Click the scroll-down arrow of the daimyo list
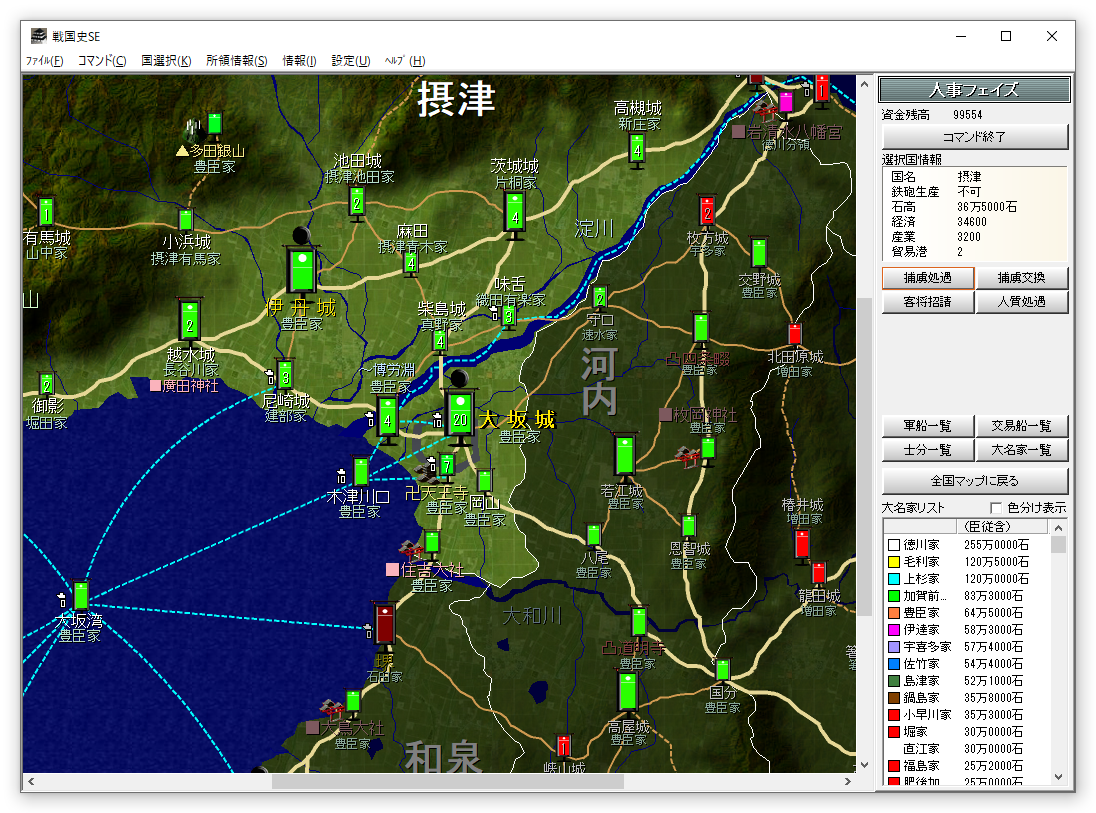The image size is (1096, 813). tap(1058, 777)
